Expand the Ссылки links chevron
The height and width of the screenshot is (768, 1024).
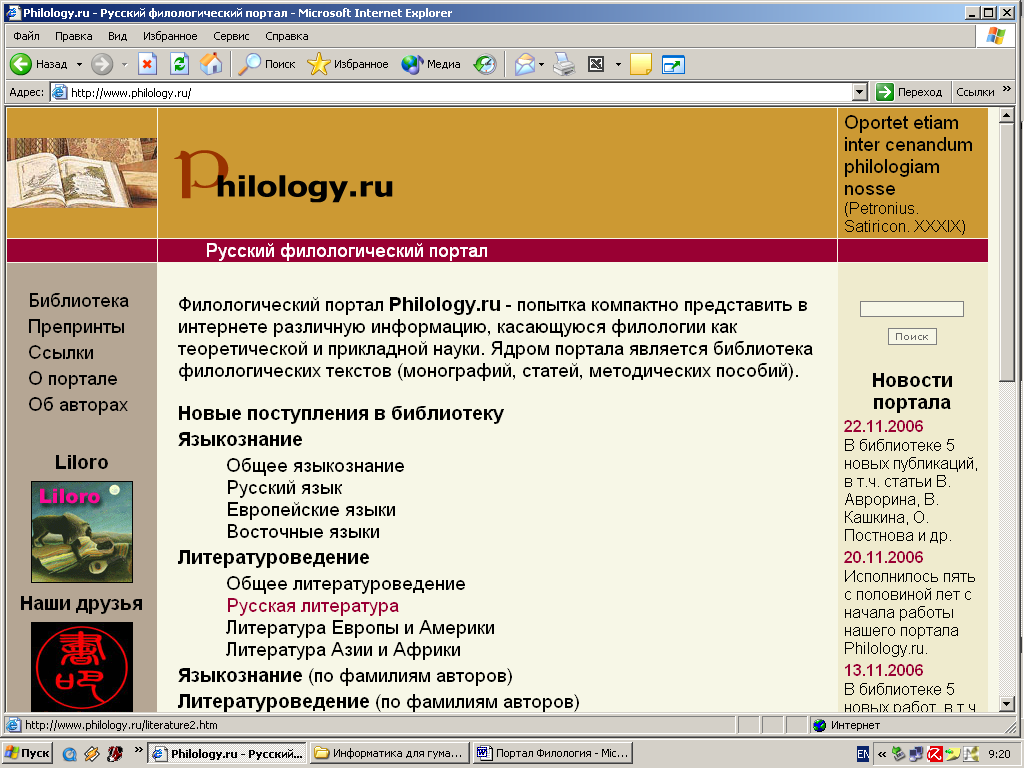click(1006, 89)
